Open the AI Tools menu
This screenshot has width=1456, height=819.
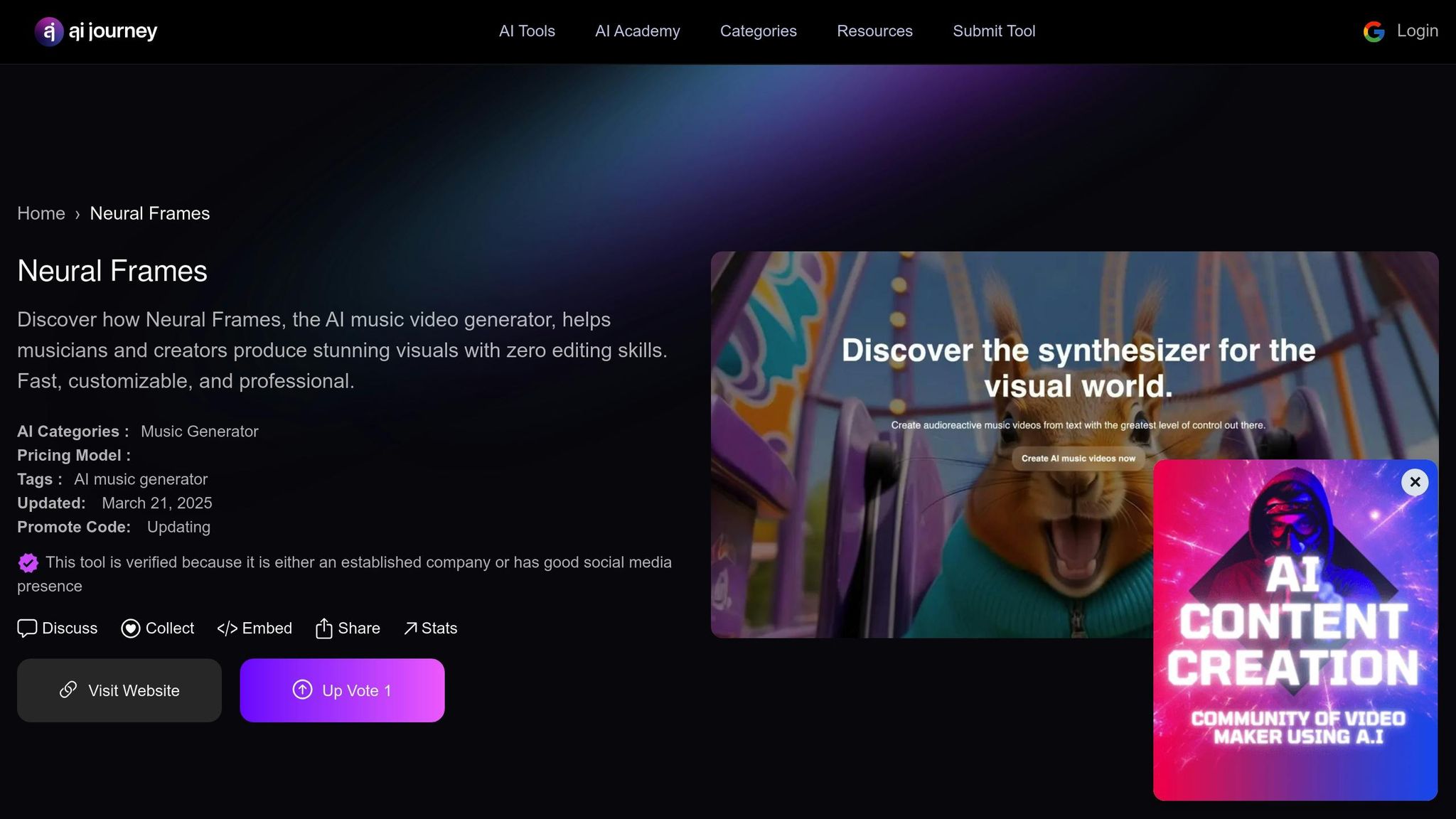(x=527, y=31)
